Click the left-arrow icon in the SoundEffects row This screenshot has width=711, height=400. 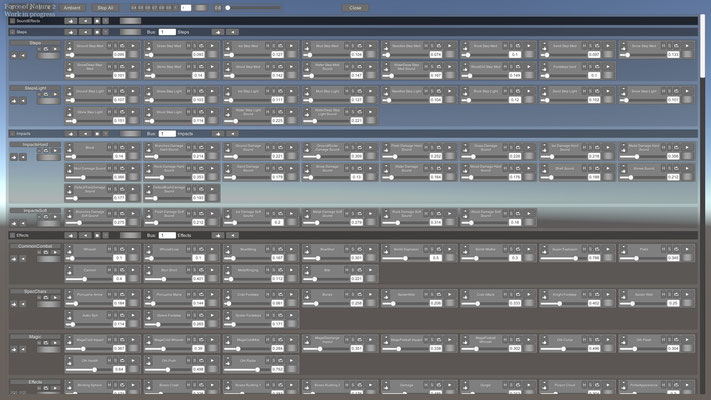(x=85, y=21)
